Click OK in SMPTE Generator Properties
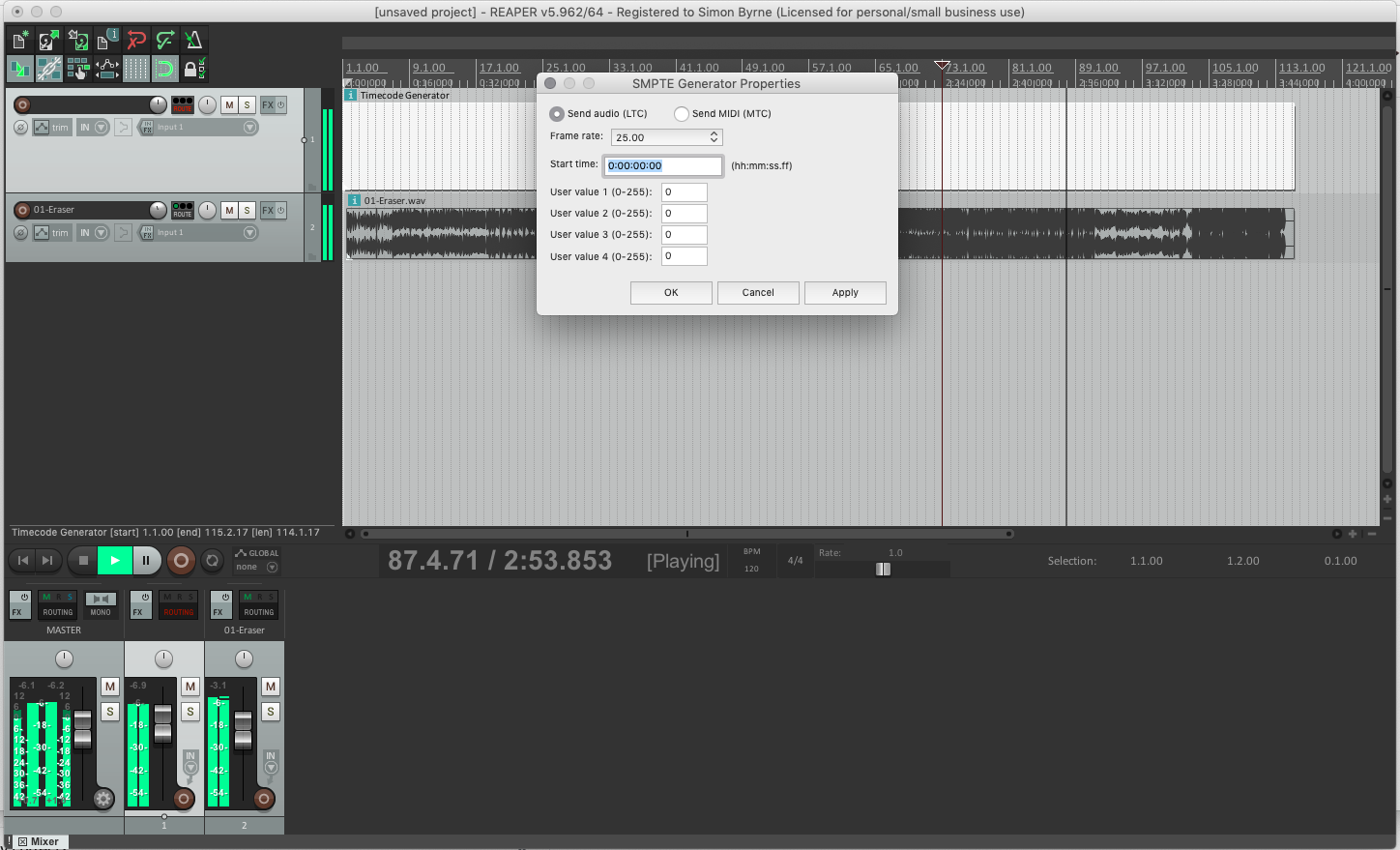Image resolution: width=1400 pixels, height=850 pixels. click(671, 292)
